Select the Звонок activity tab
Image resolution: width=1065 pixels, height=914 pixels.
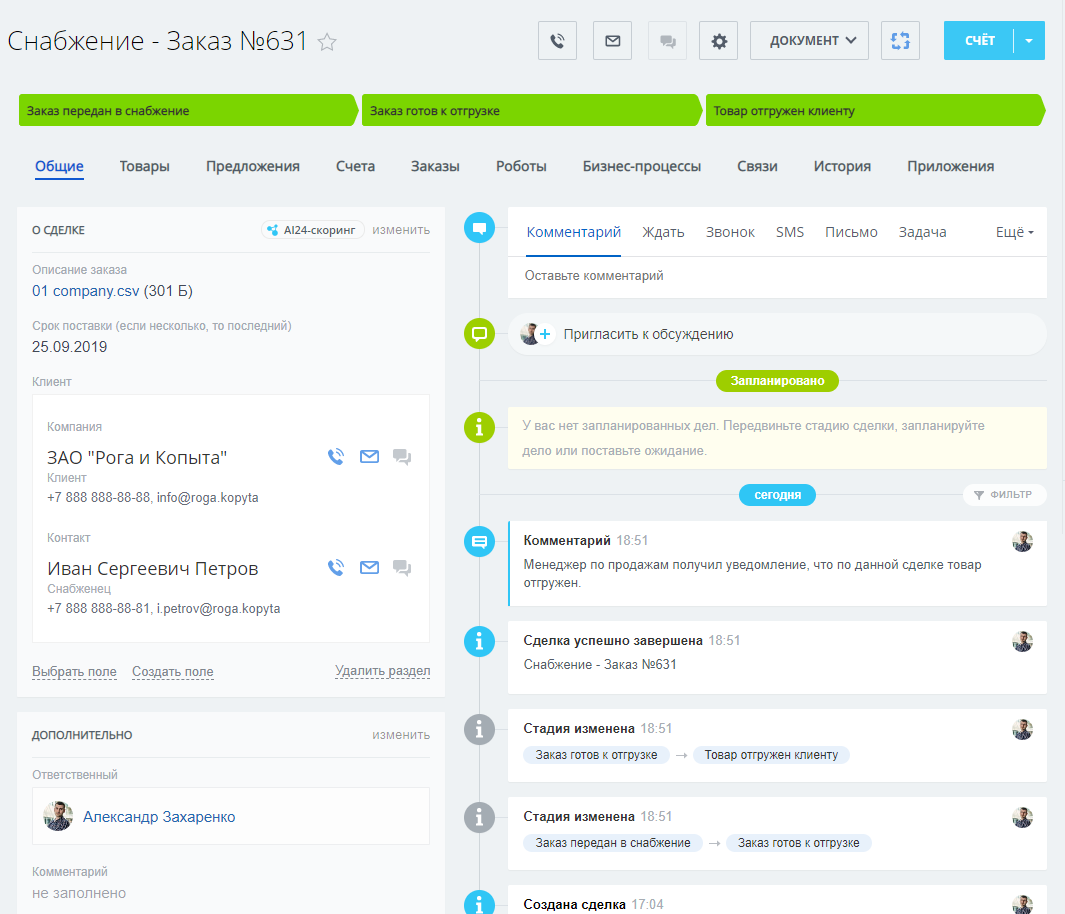[730, 232]
